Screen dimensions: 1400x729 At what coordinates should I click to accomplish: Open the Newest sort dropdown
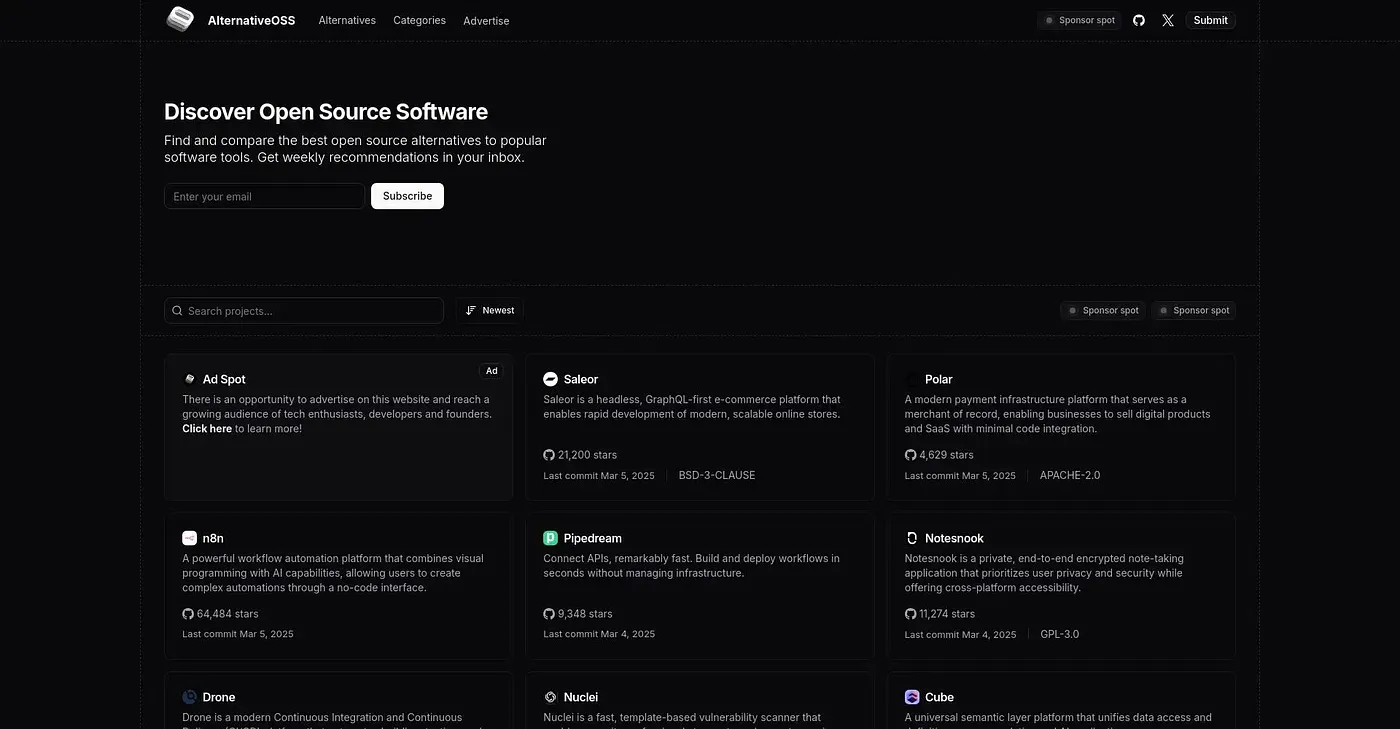click(x=490, y=310)
